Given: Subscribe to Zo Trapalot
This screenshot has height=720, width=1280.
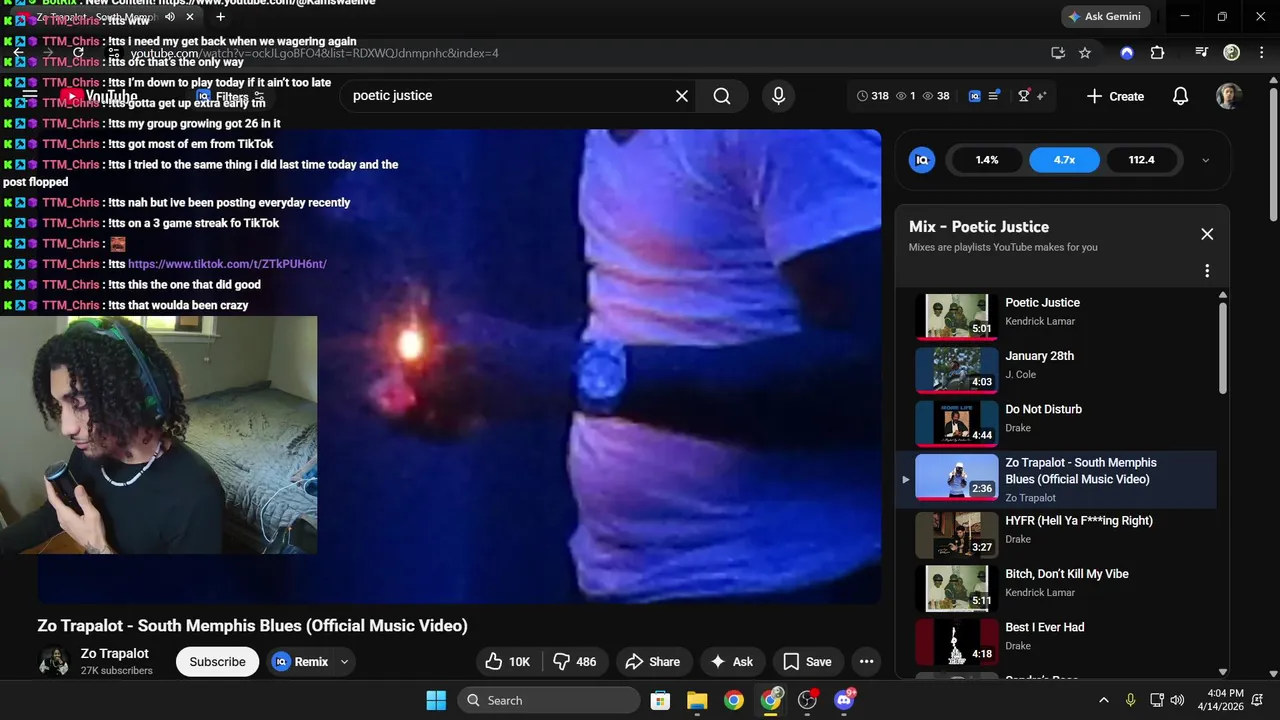Looking at the screenshot, I should [x=217, y=661].
